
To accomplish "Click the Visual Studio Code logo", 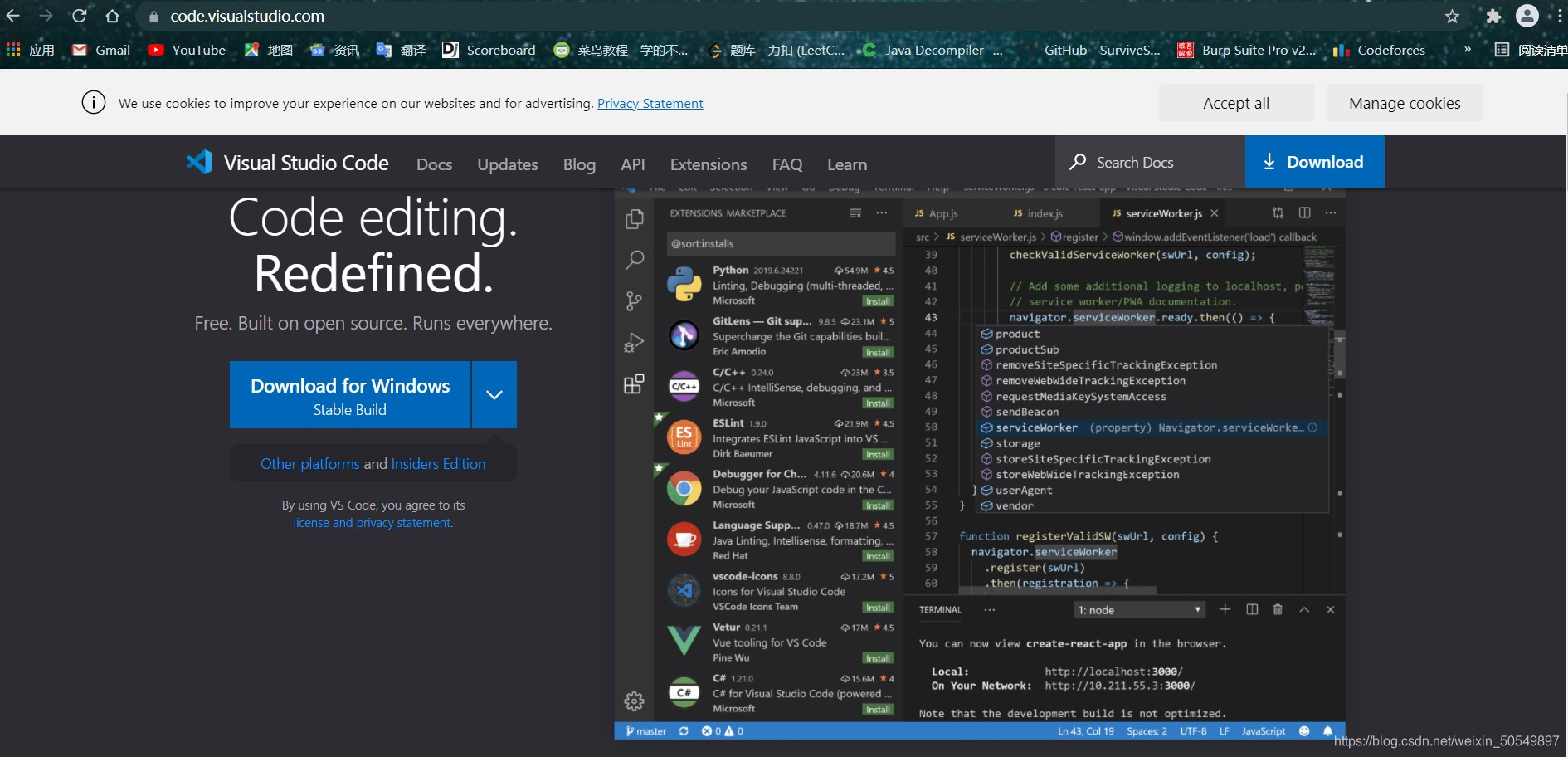I will click(288, 163).
